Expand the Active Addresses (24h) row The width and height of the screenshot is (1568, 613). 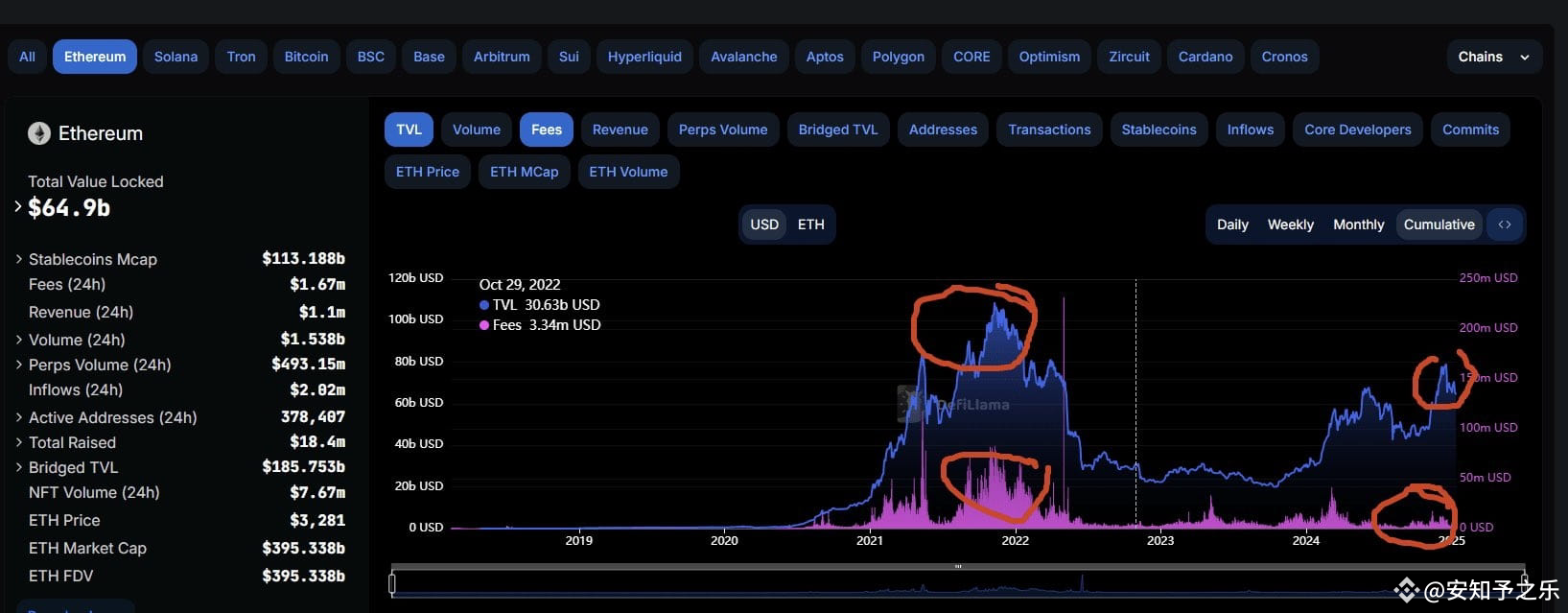(19, 417)
